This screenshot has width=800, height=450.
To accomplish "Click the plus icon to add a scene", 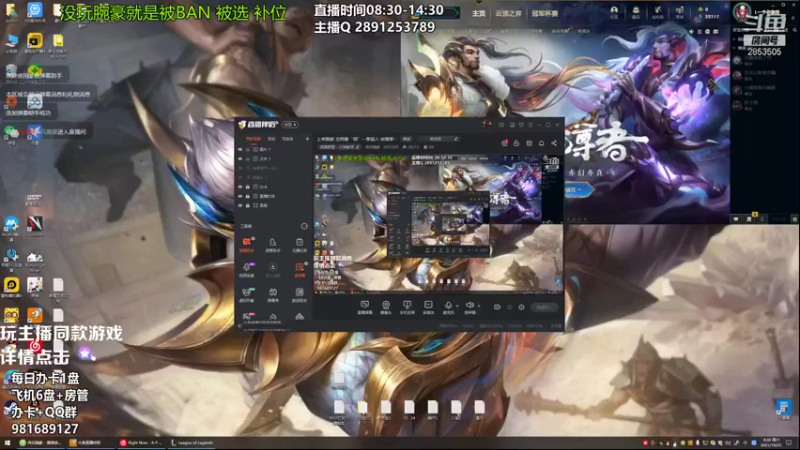I will (x=307, y=139).
